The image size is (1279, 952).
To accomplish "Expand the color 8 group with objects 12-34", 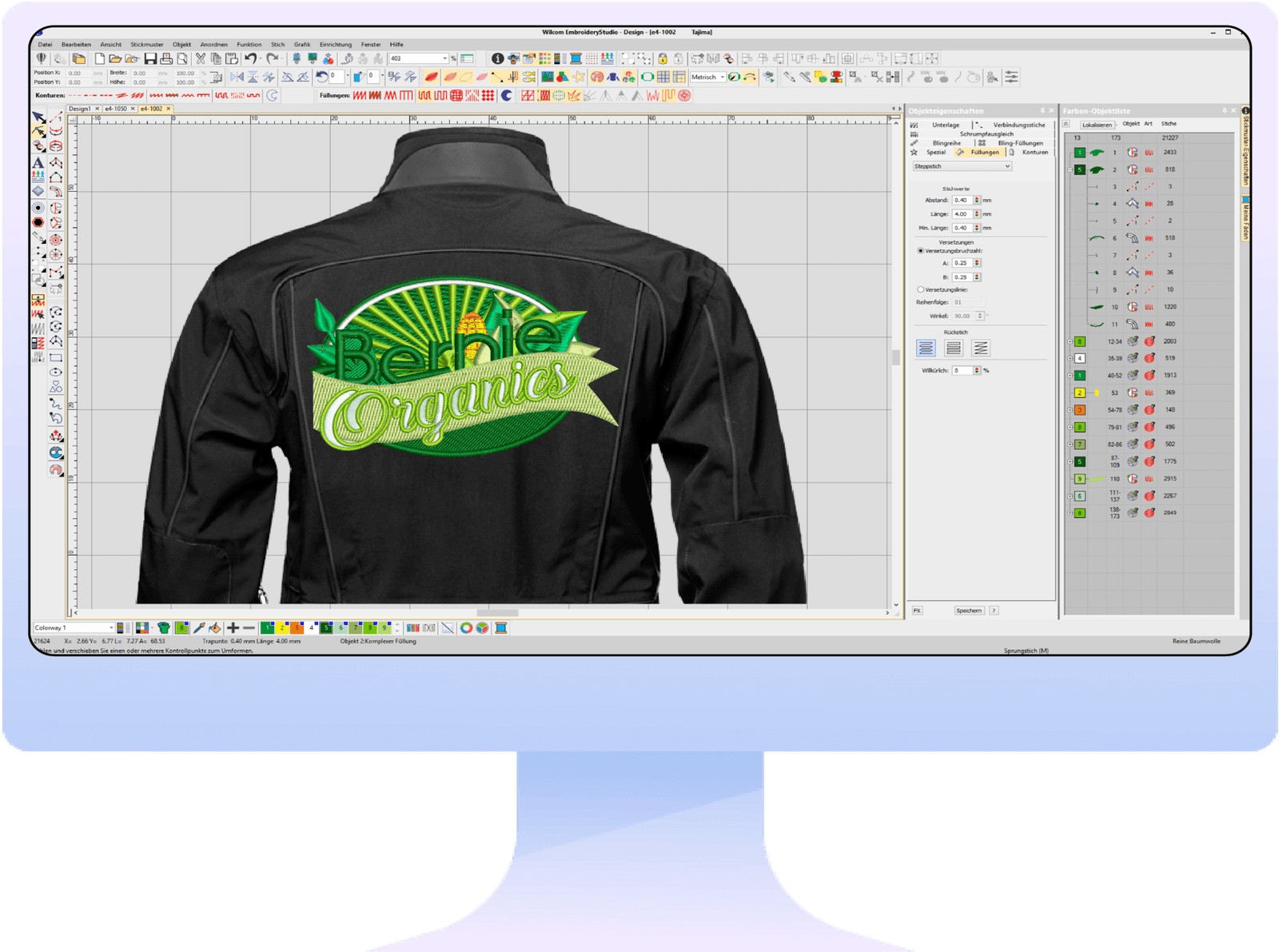I will coord(1070,341).
